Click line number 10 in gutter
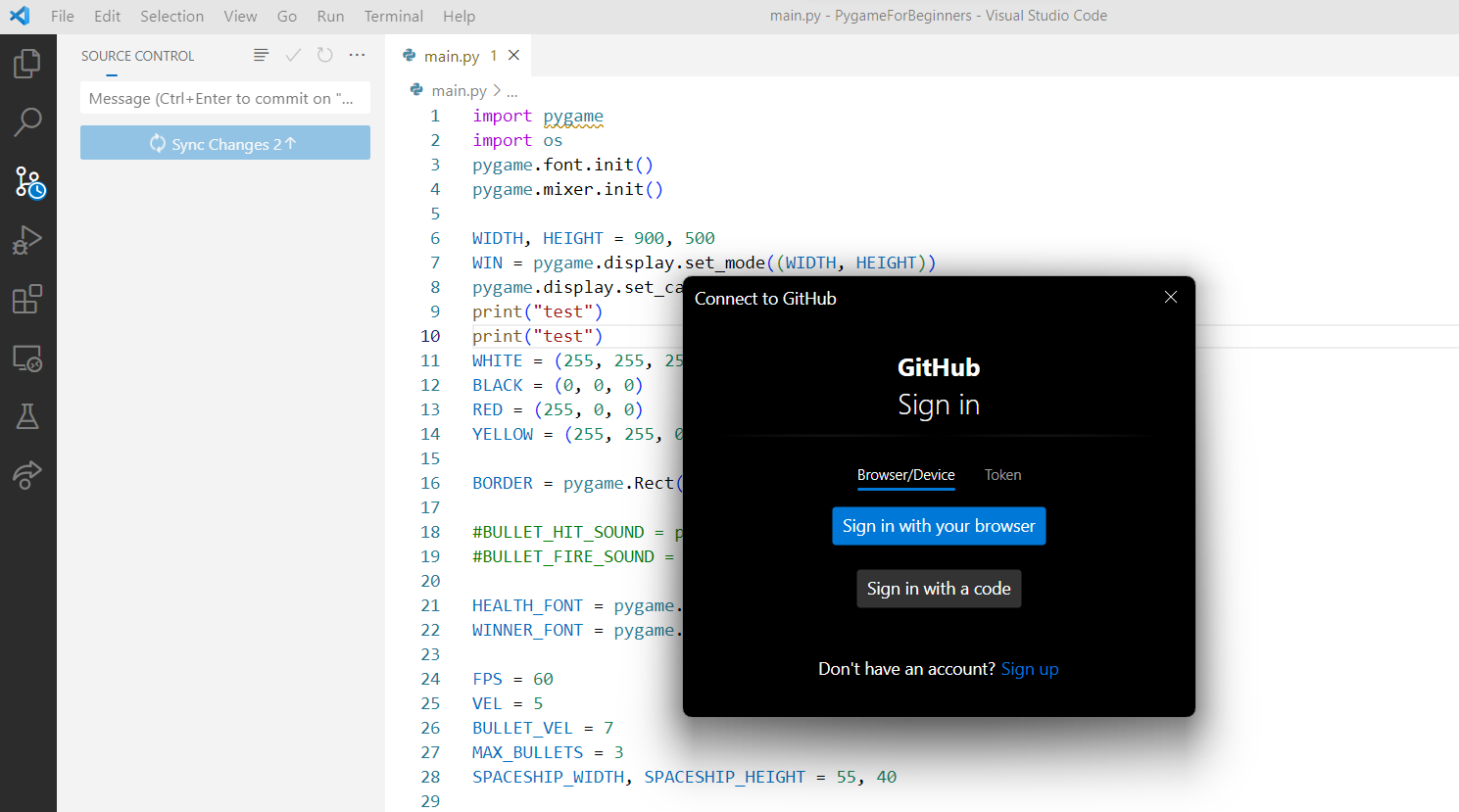Screen dimensions: 1459x812 click(430, 336)
